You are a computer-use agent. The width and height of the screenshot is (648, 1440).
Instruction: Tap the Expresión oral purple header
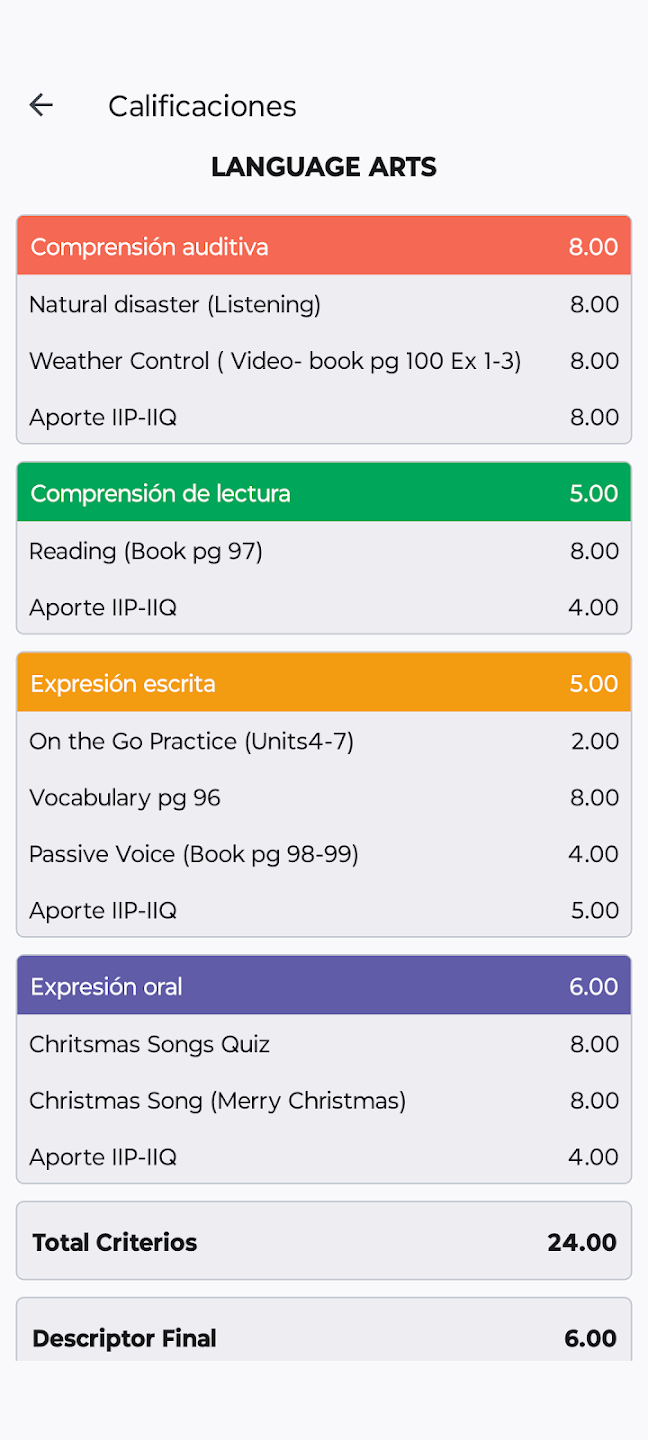click(x=324, y=986)
